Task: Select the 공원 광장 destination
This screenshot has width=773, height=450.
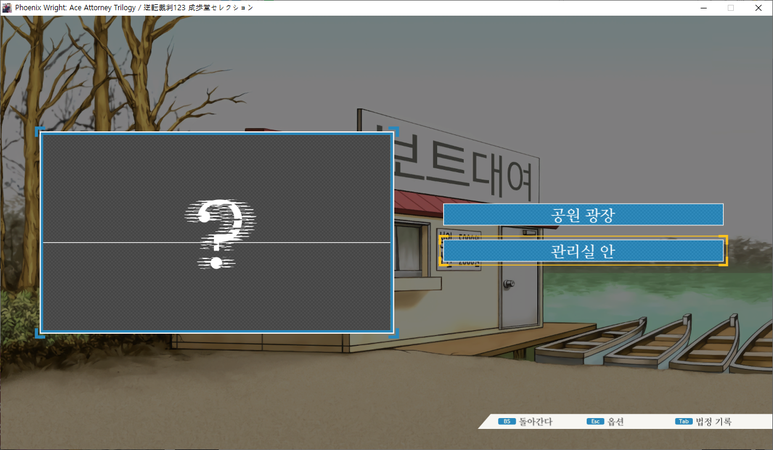Action: click(583, 214)
